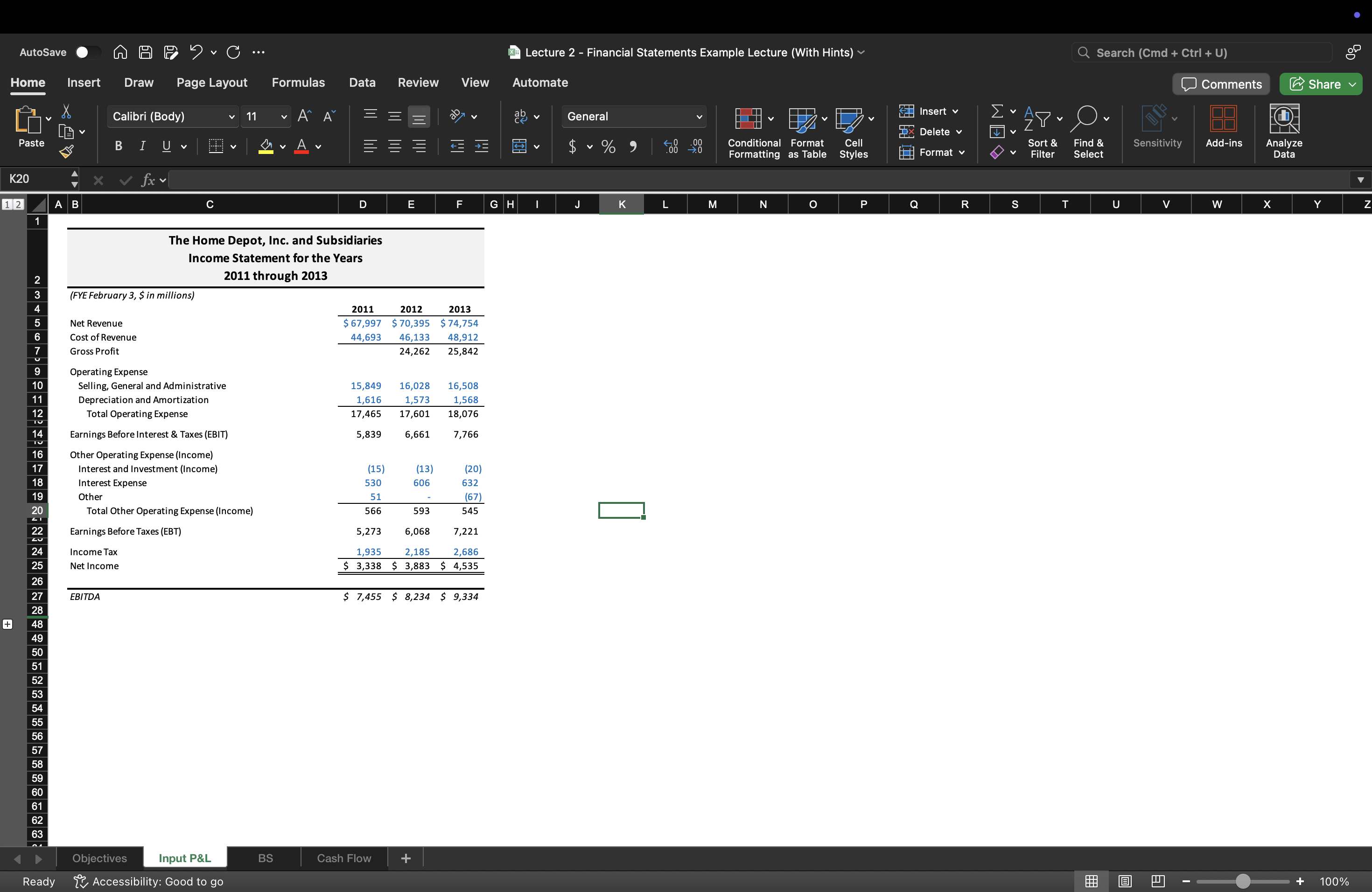1372x892 pixels.
Task: Click the AutoSum sigma icon
Action: coord(997,111)
